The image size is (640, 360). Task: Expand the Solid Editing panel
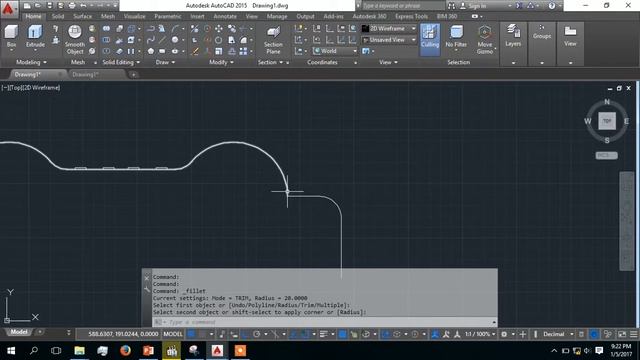tap(121, 62)
